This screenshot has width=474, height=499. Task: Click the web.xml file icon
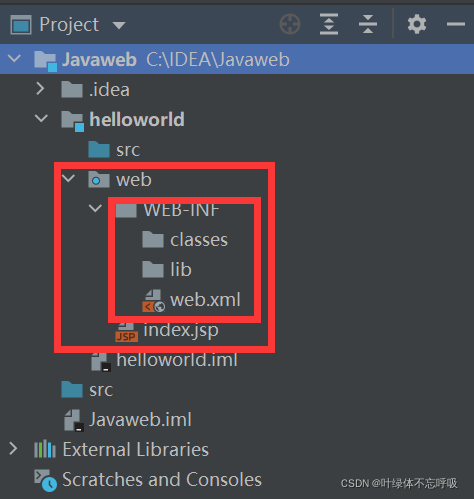pos(153,300)
